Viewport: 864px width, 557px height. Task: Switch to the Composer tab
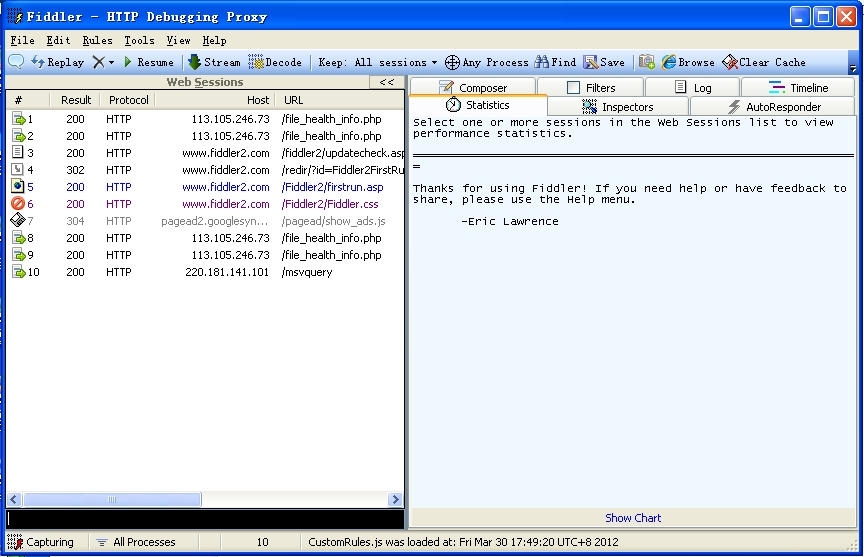[472, 87]
